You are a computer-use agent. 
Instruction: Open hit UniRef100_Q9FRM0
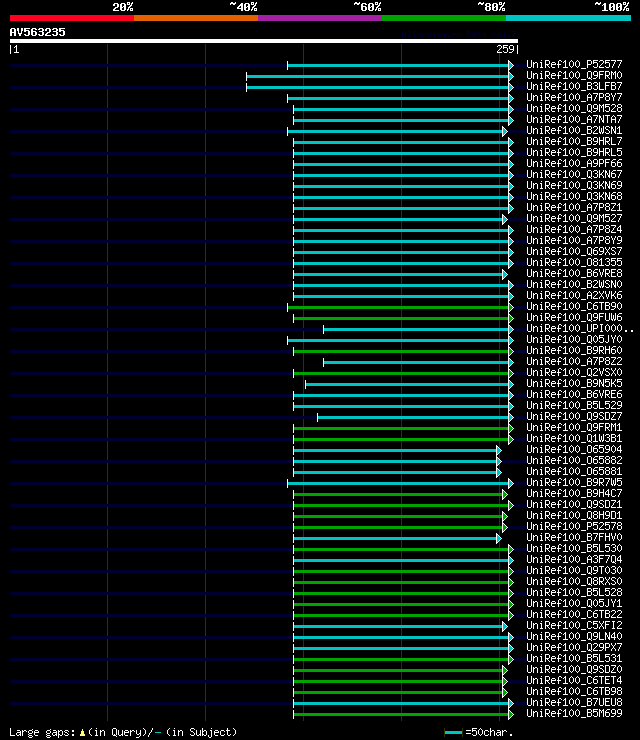(x=574, y=76)
